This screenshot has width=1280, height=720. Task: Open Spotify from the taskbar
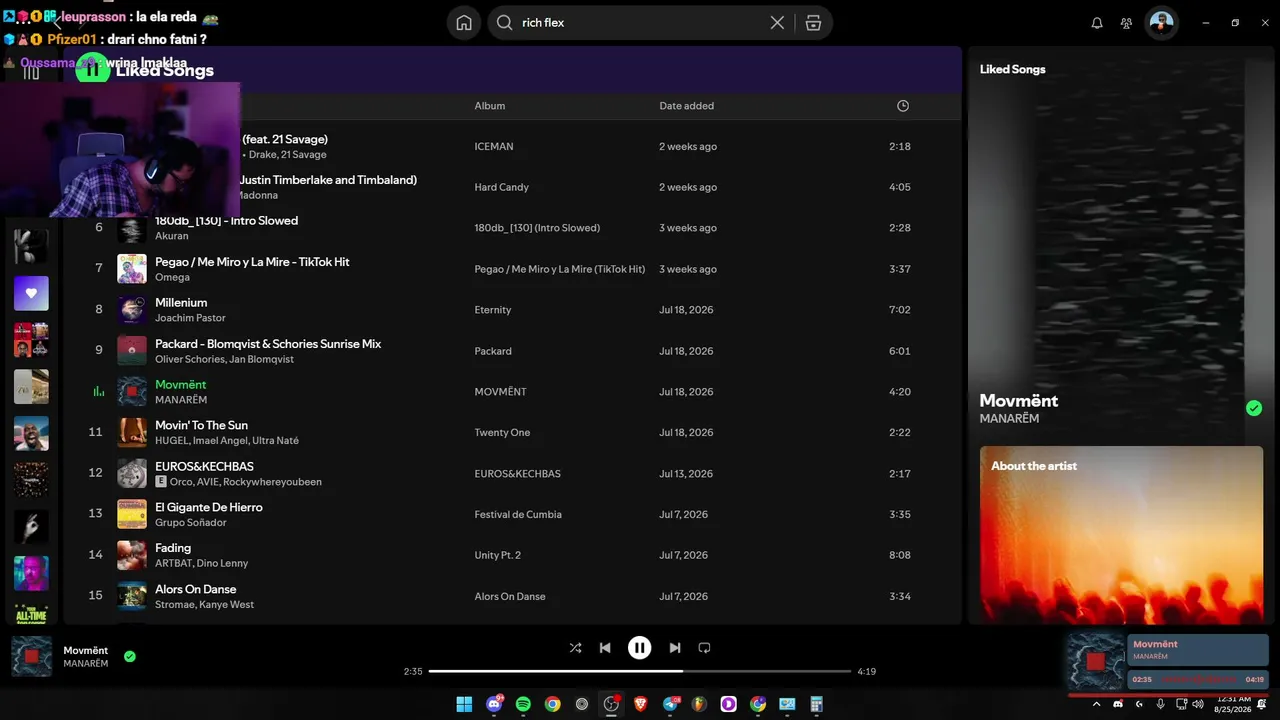click(523, 704)
